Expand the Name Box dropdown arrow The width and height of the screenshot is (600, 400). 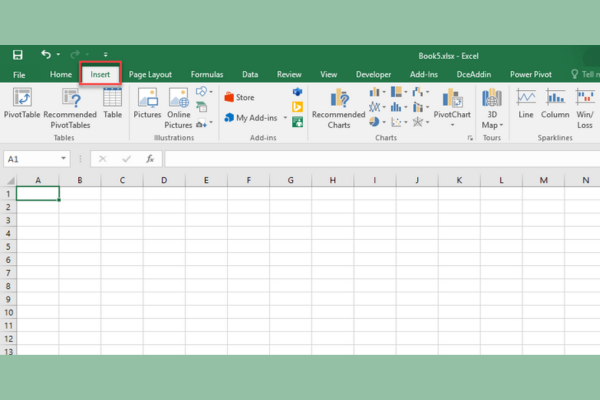[x=64, y=158]
